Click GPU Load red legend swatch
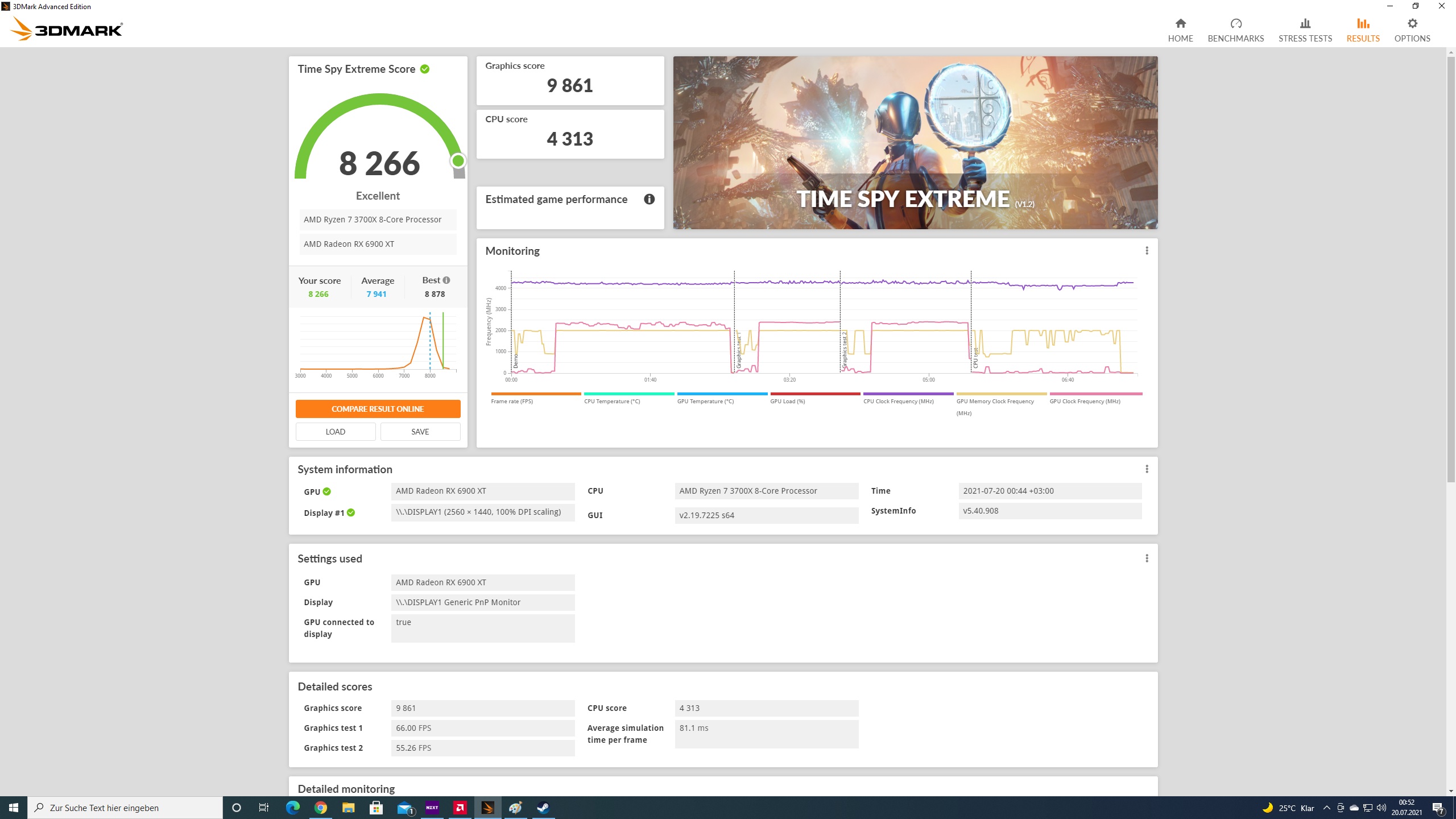The width and height of the screenshot is (1456, 819). pyautogui.click(x=814, y=394)
